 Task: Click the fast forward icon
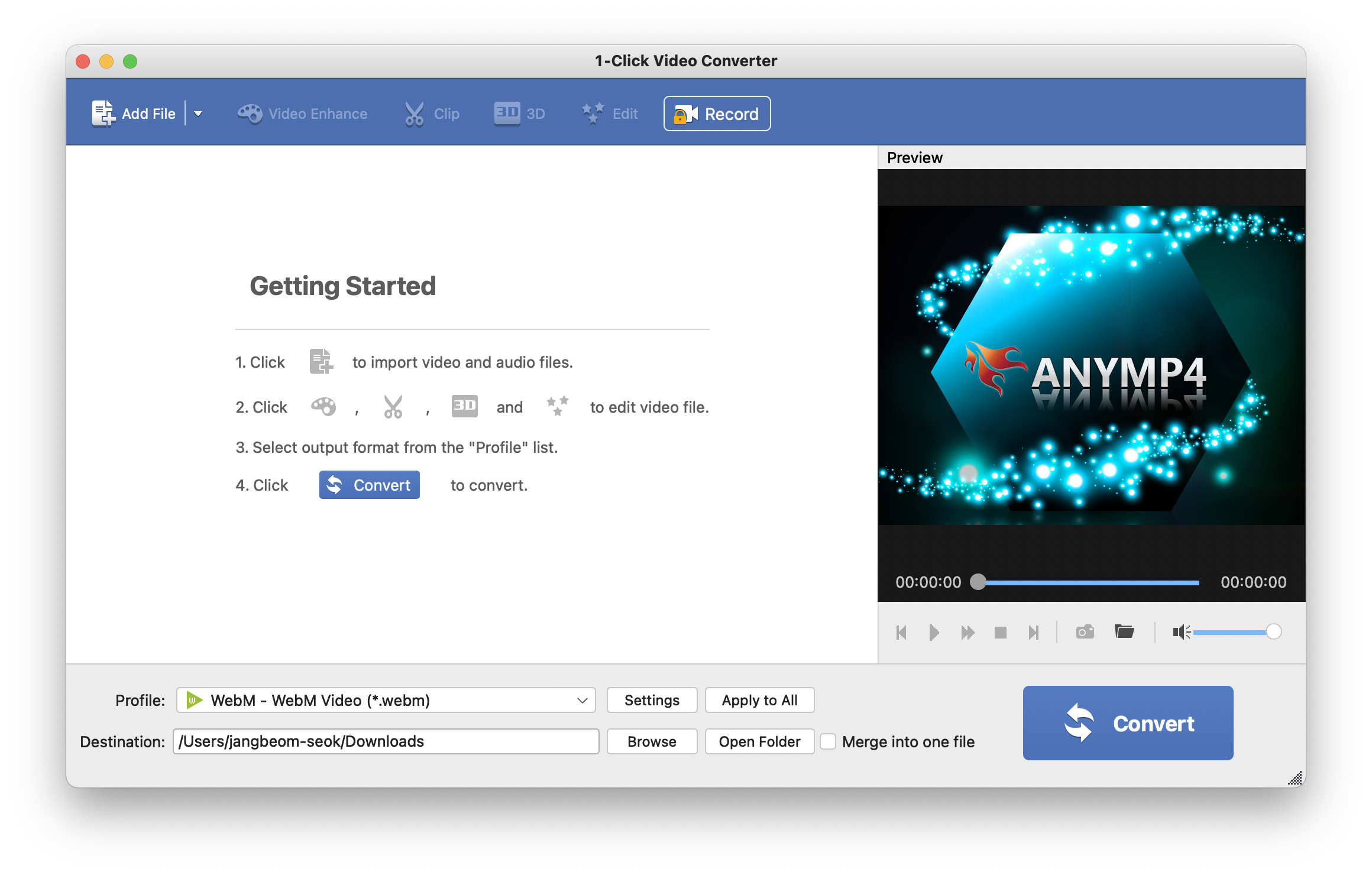[x=967, y=633]
